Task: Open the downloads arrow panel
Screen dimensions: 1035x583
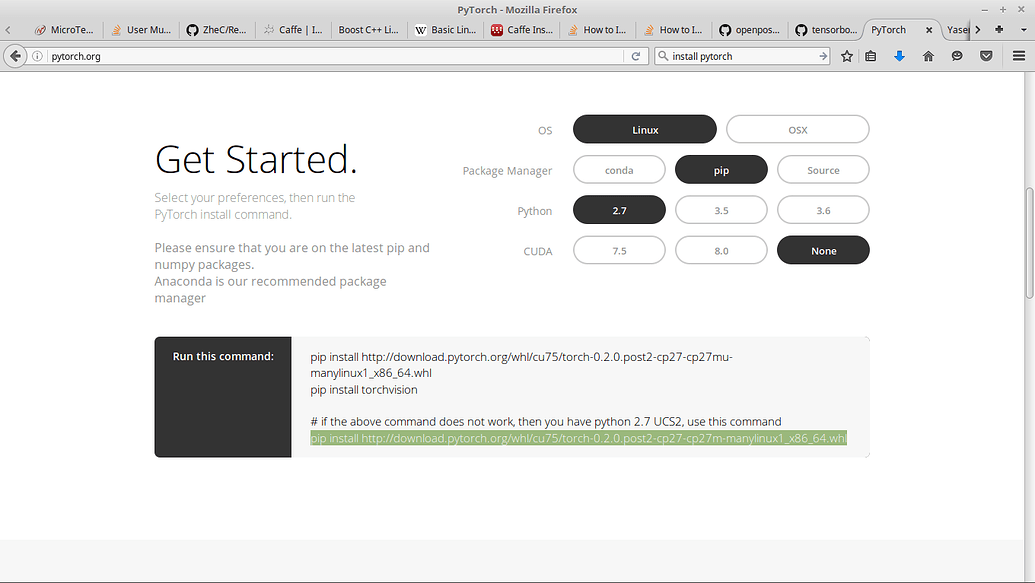Action: [899, 57]
